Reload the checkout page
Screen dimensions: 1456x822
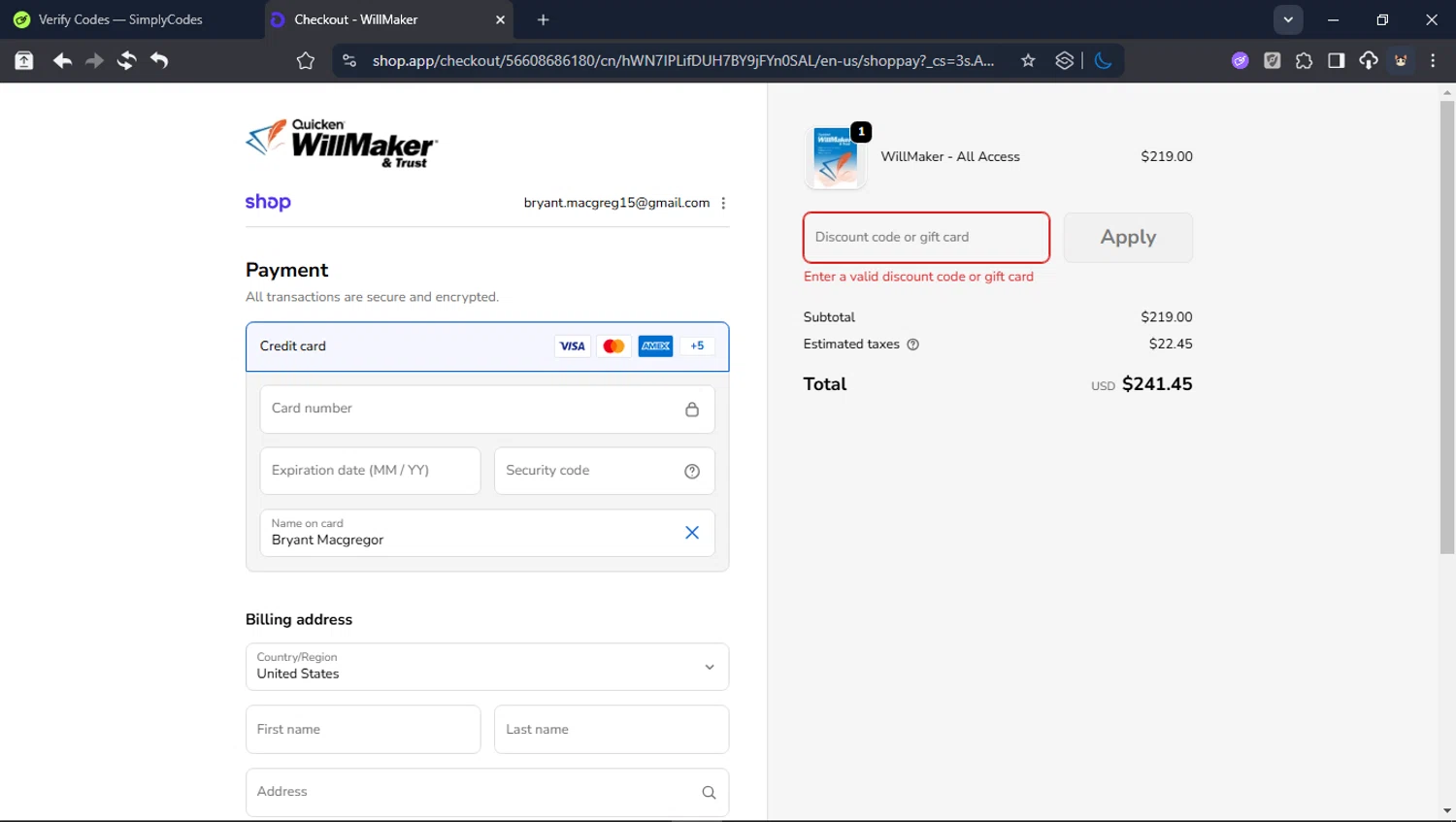pos(126,60)
